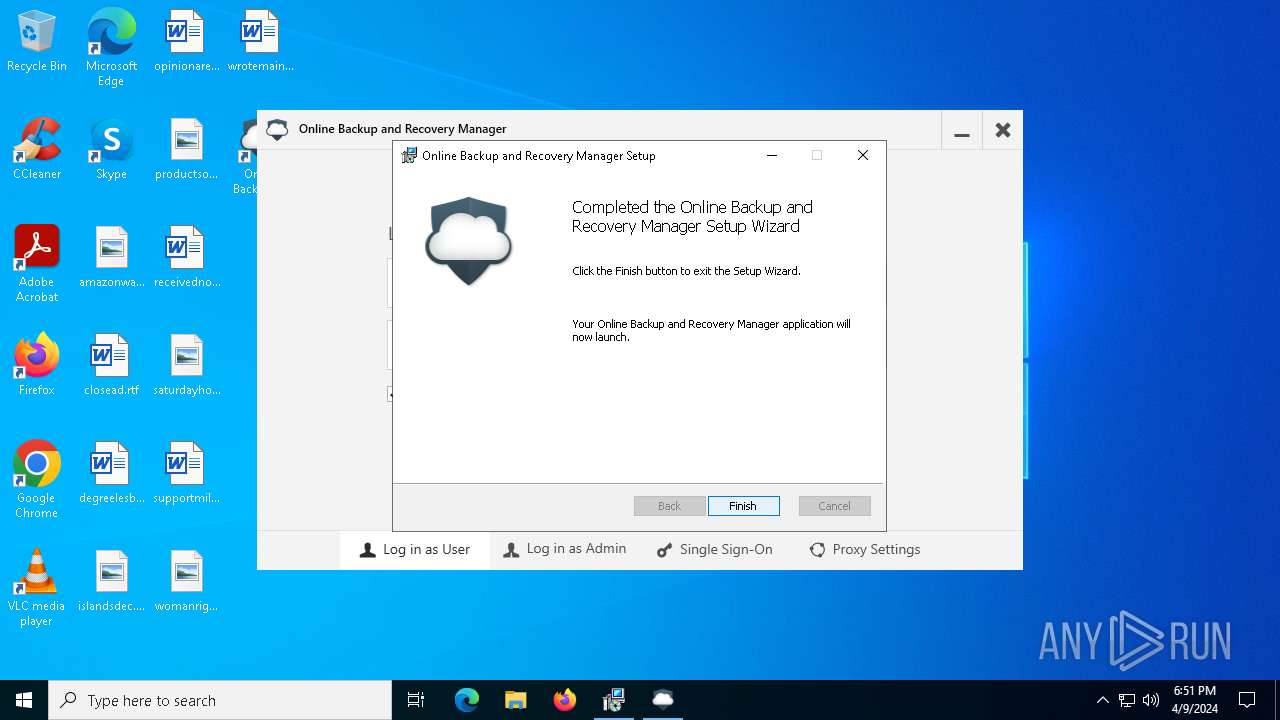Open the notification center icon
This screenshot has width=1280, height=720.
point(1247,700)
